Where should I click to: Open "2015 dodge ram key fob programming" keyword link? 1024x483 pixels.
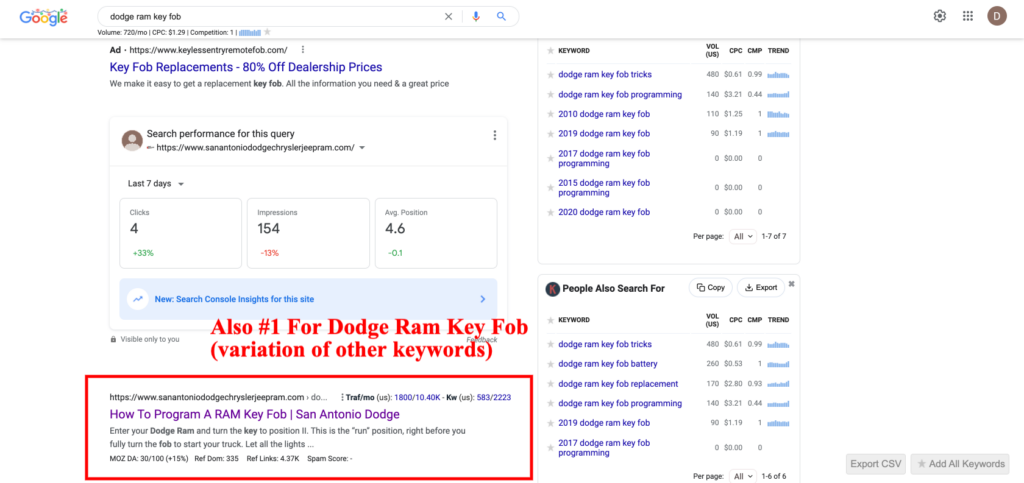click(604, 188)
